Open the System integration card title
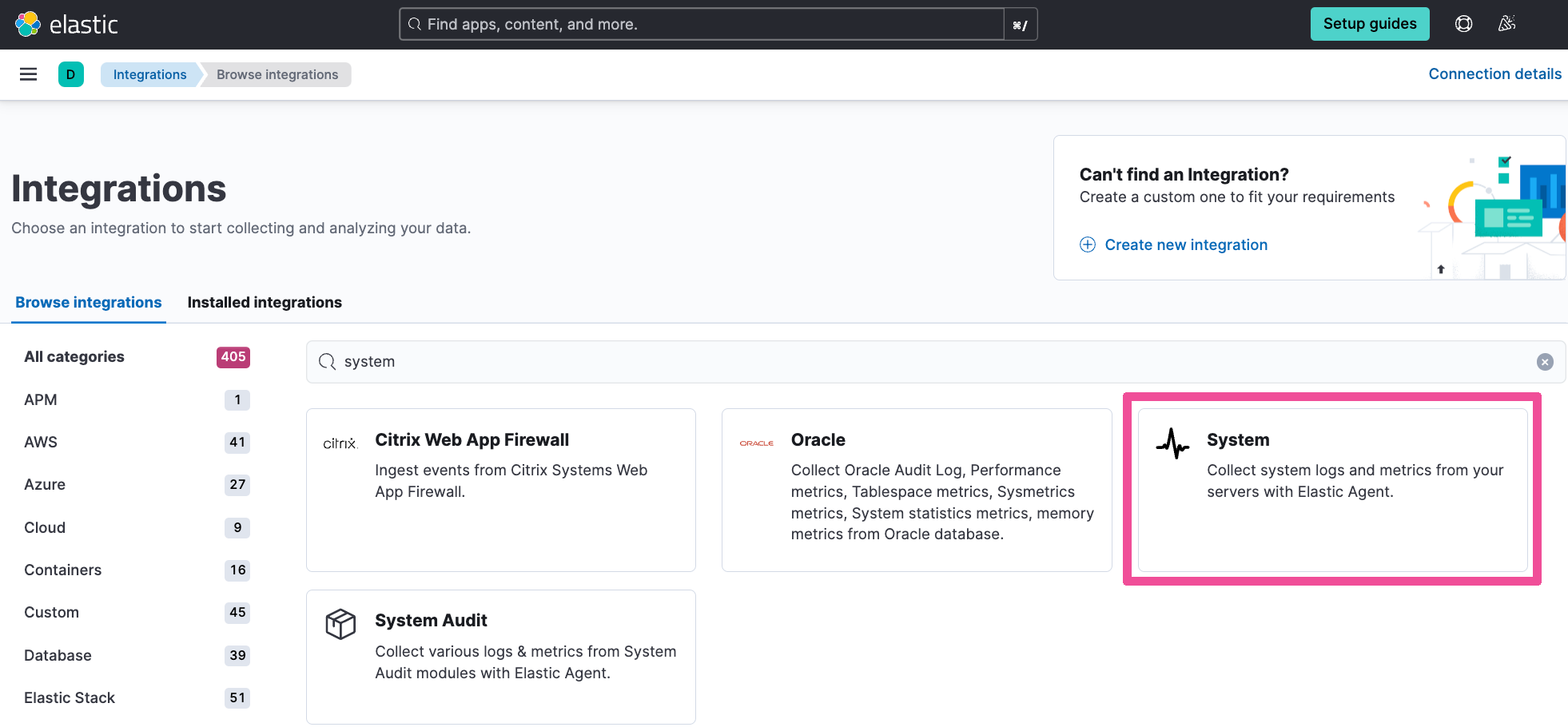Viewport: 1568px width, 727px height. click(x=1238, y=439)
